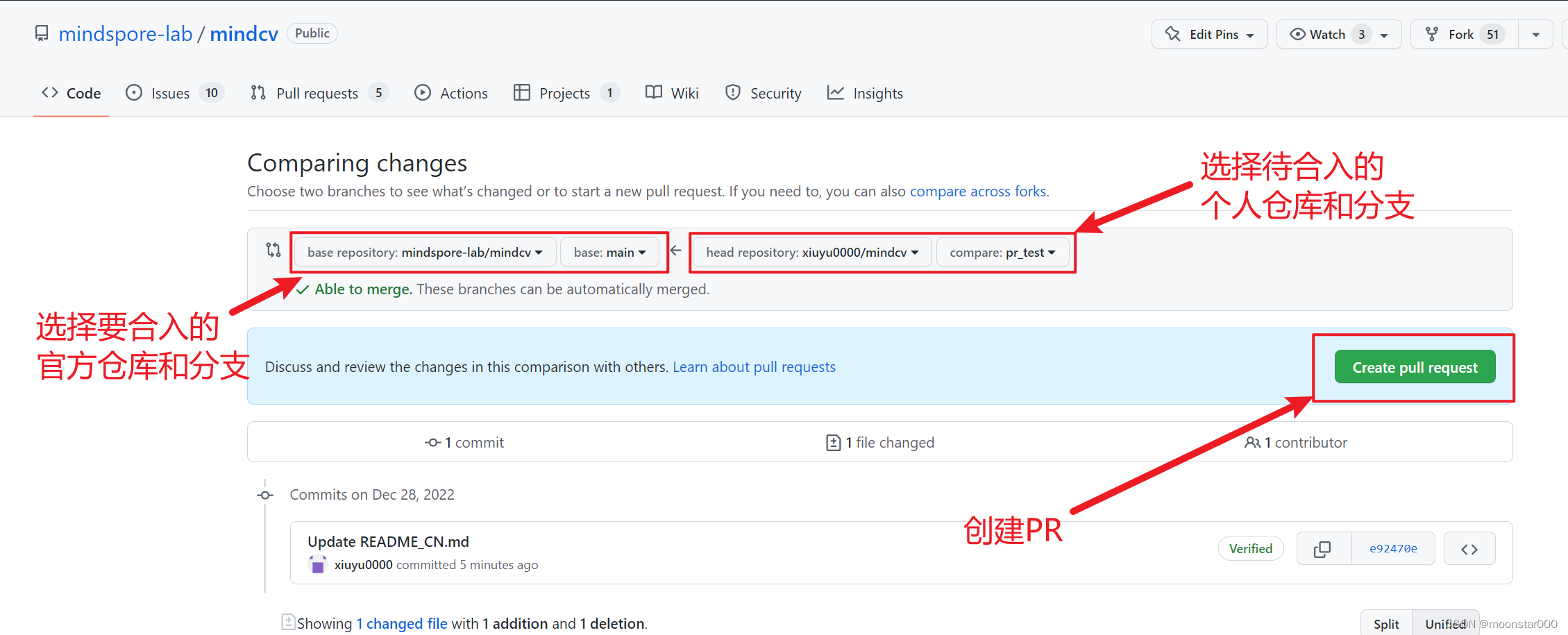Click the Edit Pins button
Image resolution: width=1568 pixels, height=635 pixels.
(x=1209, y=34)
